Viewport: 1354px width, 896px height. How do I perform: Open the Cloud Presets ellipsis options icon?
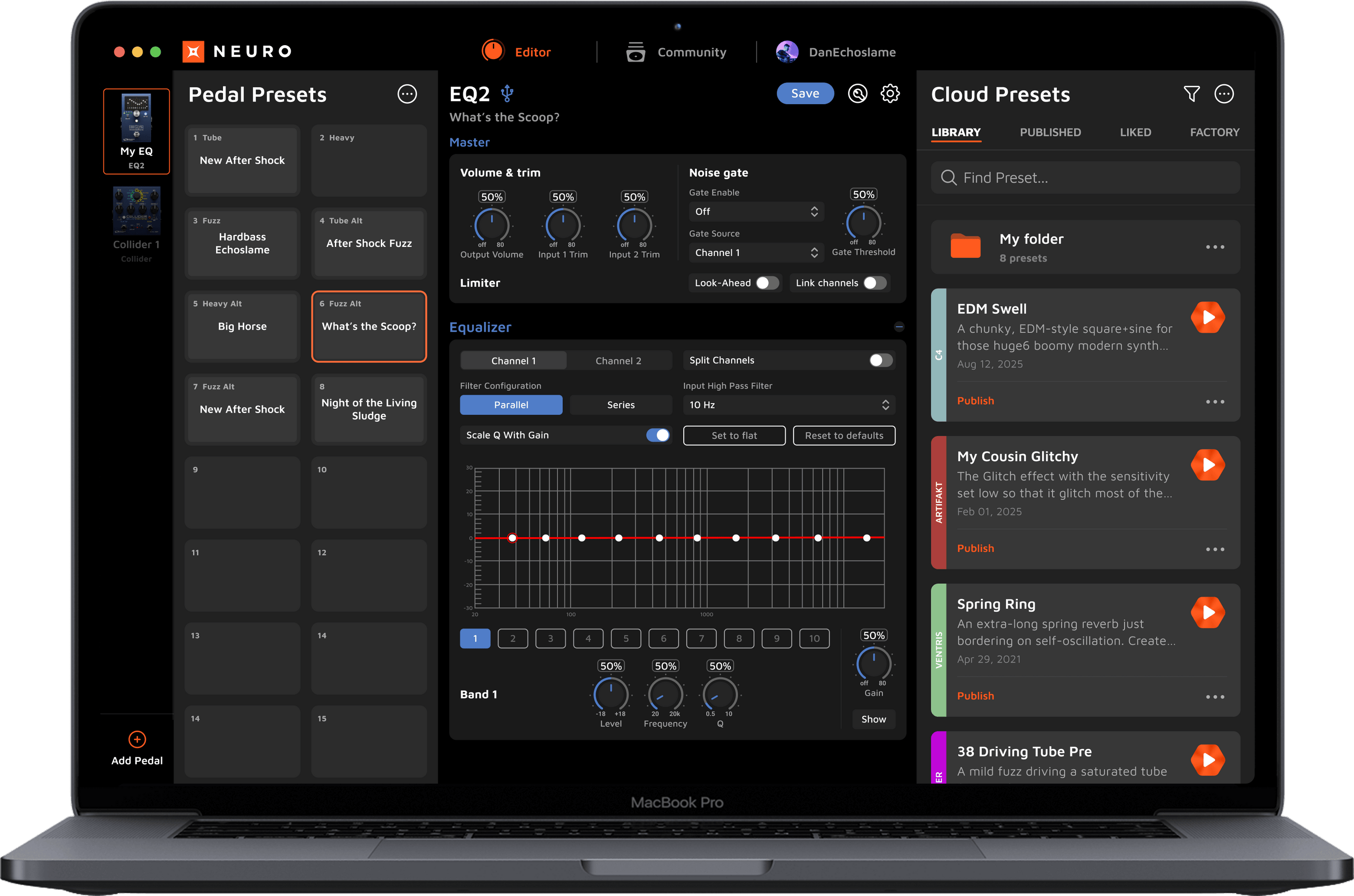coord(1224,93)
